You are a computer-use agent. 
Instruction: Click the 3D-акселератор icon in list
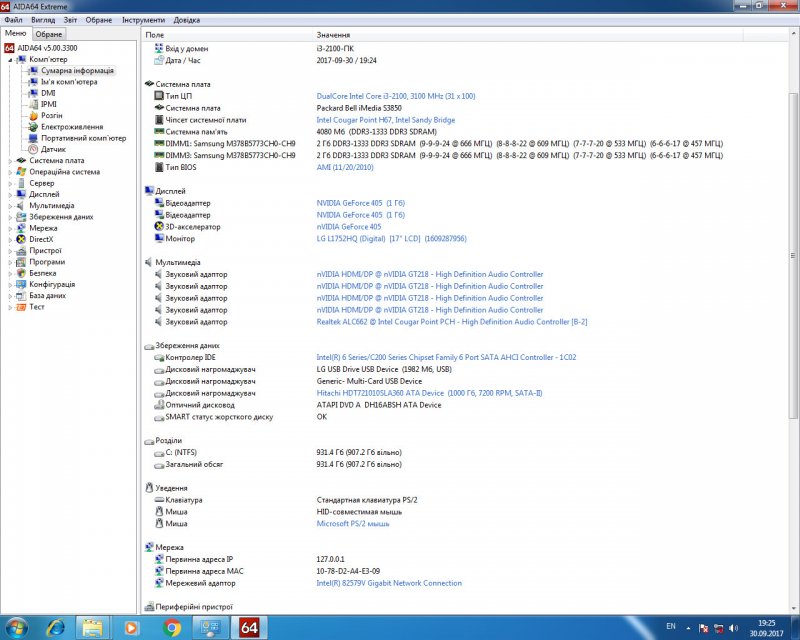point(158,227)
